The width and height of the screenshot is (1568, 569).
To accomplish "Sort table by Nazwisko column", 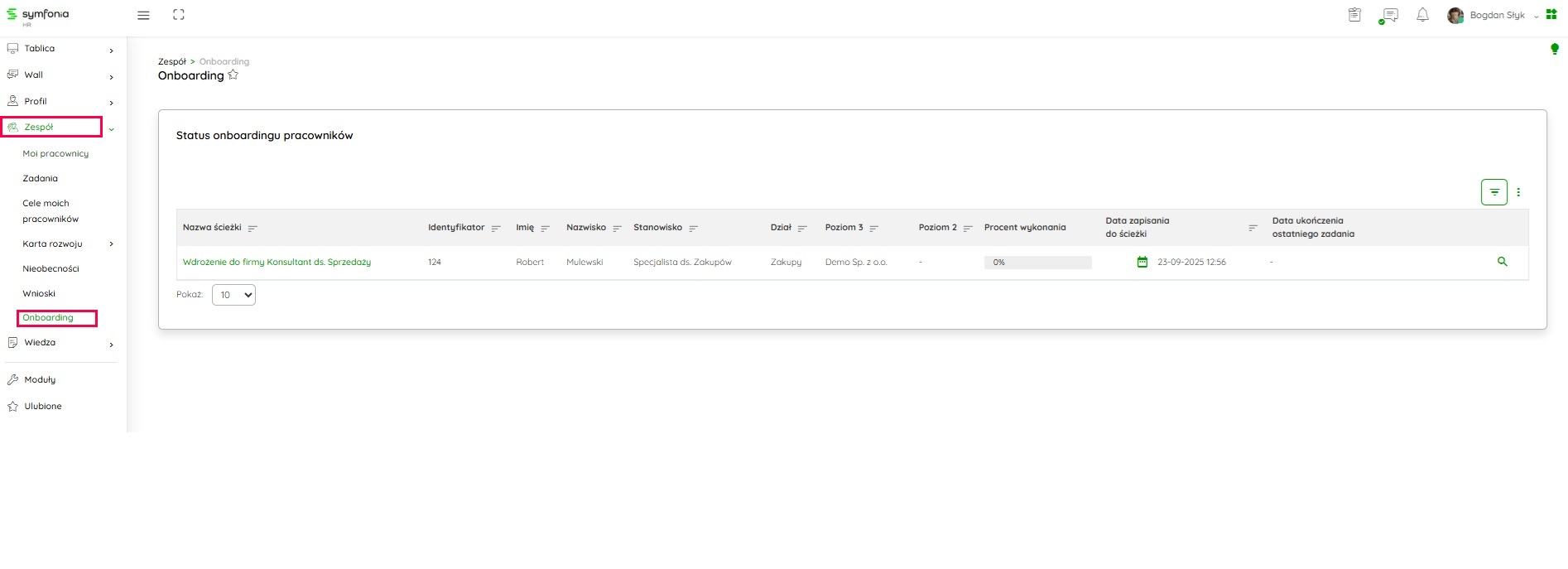I will point(617,228).
